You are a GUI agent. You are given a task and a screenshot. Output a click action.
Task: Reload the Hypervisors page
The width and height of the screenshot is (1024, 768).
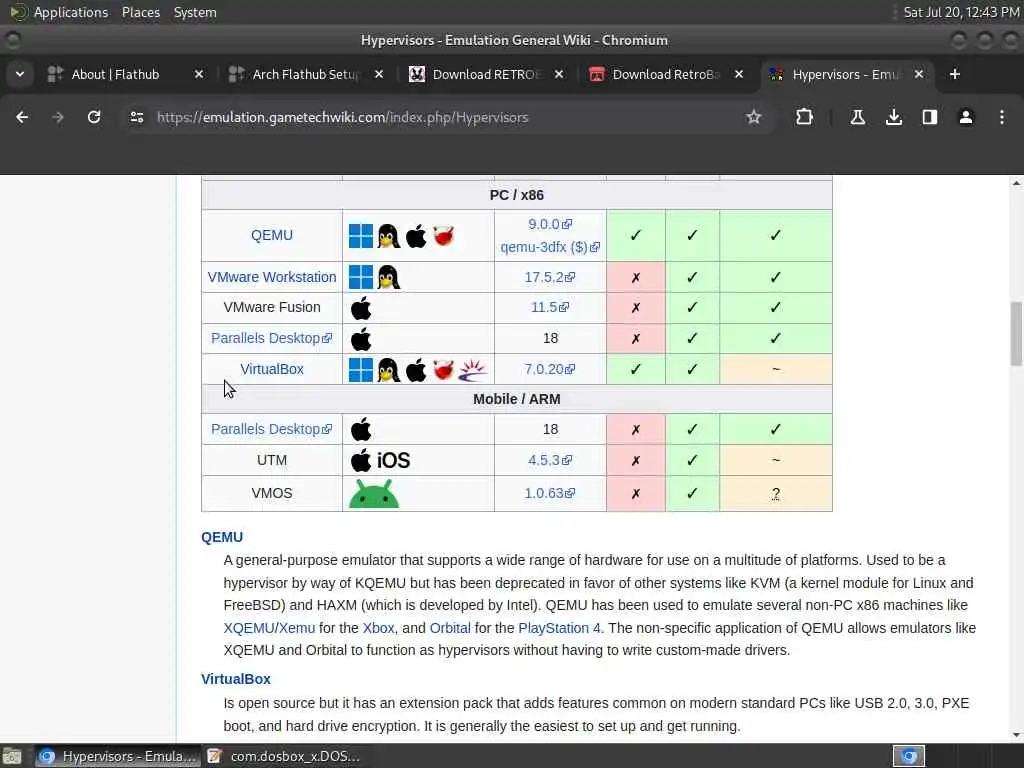[x=94, y=117]
